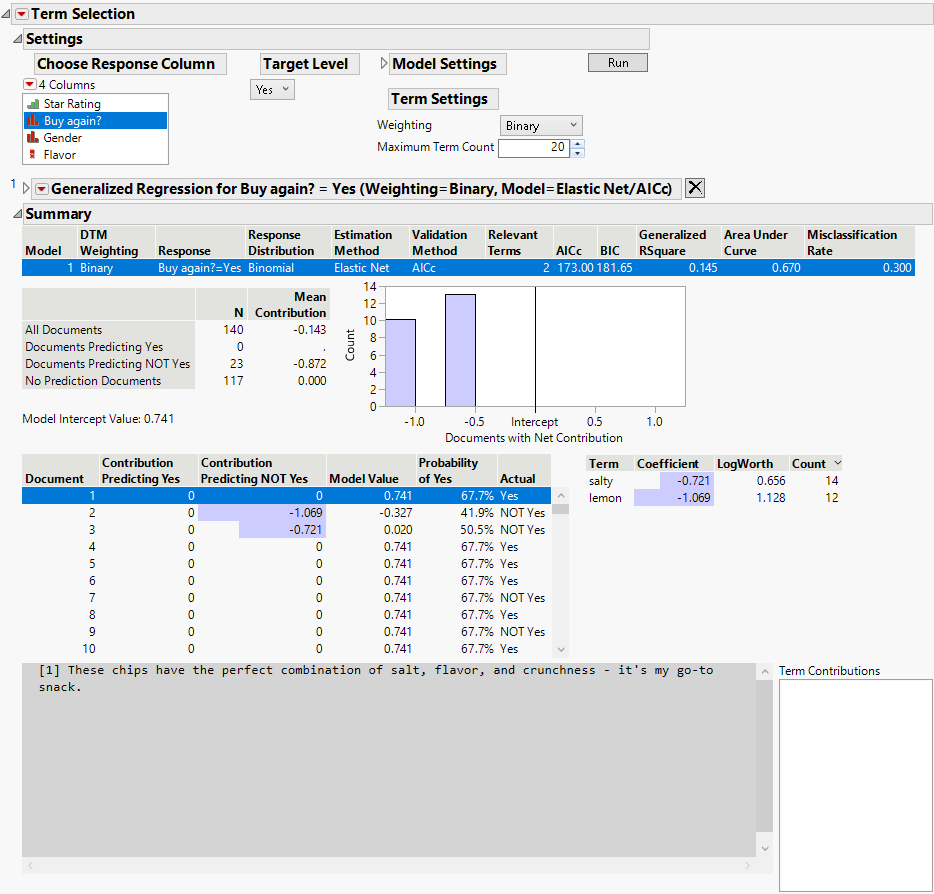Select Buy again? response column

coord(72,121)
